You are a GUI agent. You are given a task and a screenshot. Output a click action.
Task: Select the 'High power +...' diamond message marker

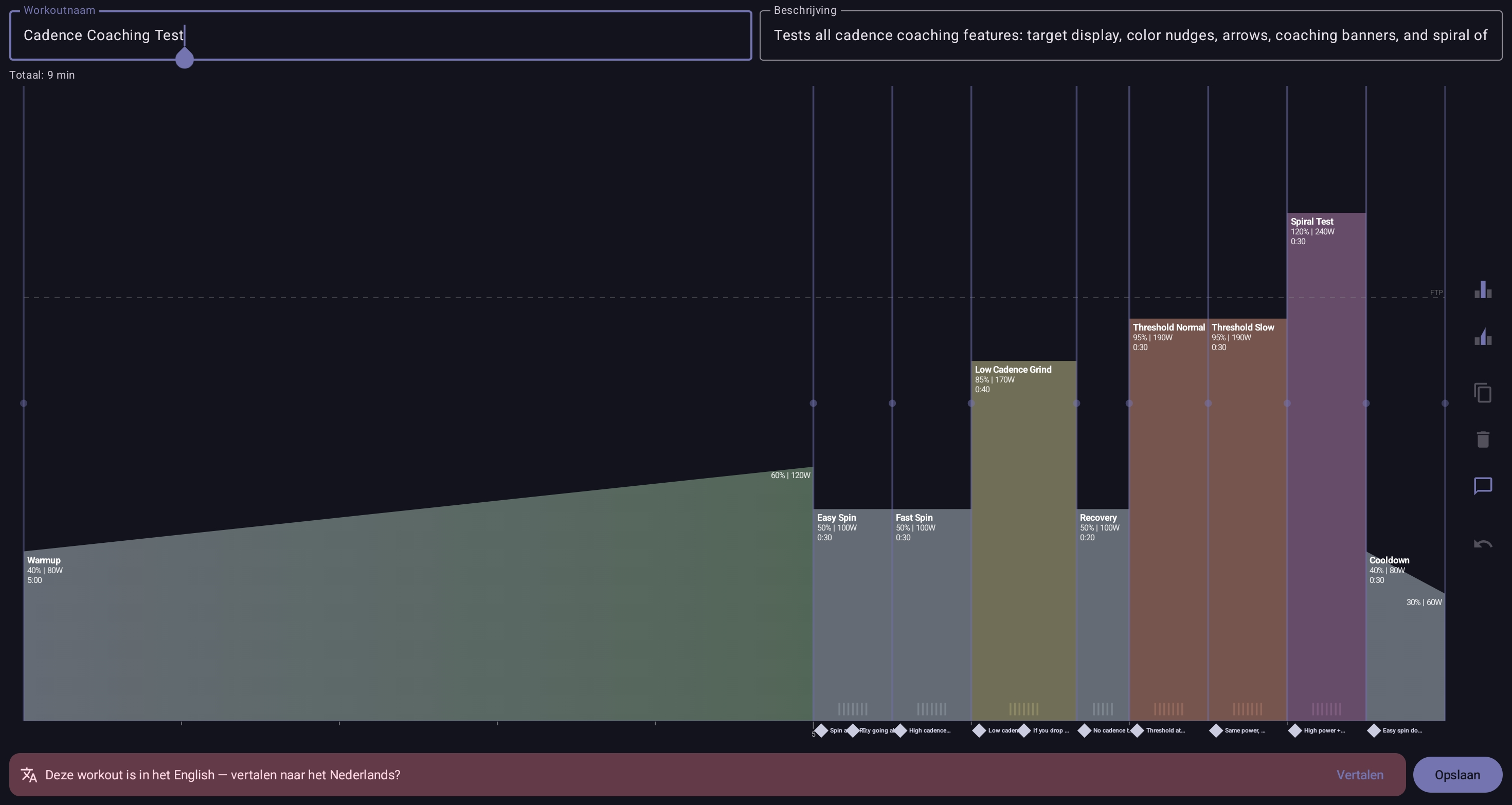pos(1295,730)
